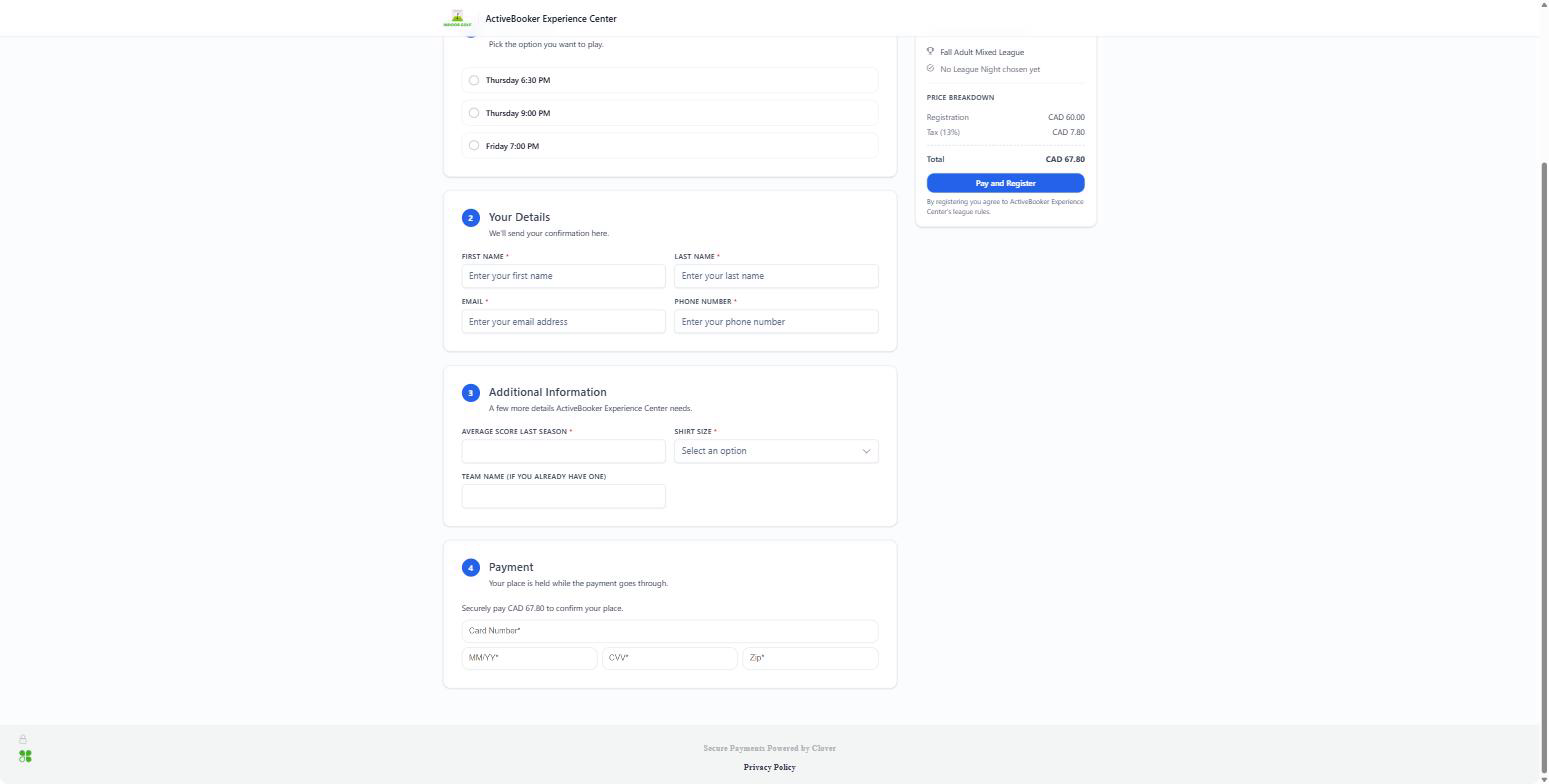
Task: Click the Zip code field
Action: (810, 658)
